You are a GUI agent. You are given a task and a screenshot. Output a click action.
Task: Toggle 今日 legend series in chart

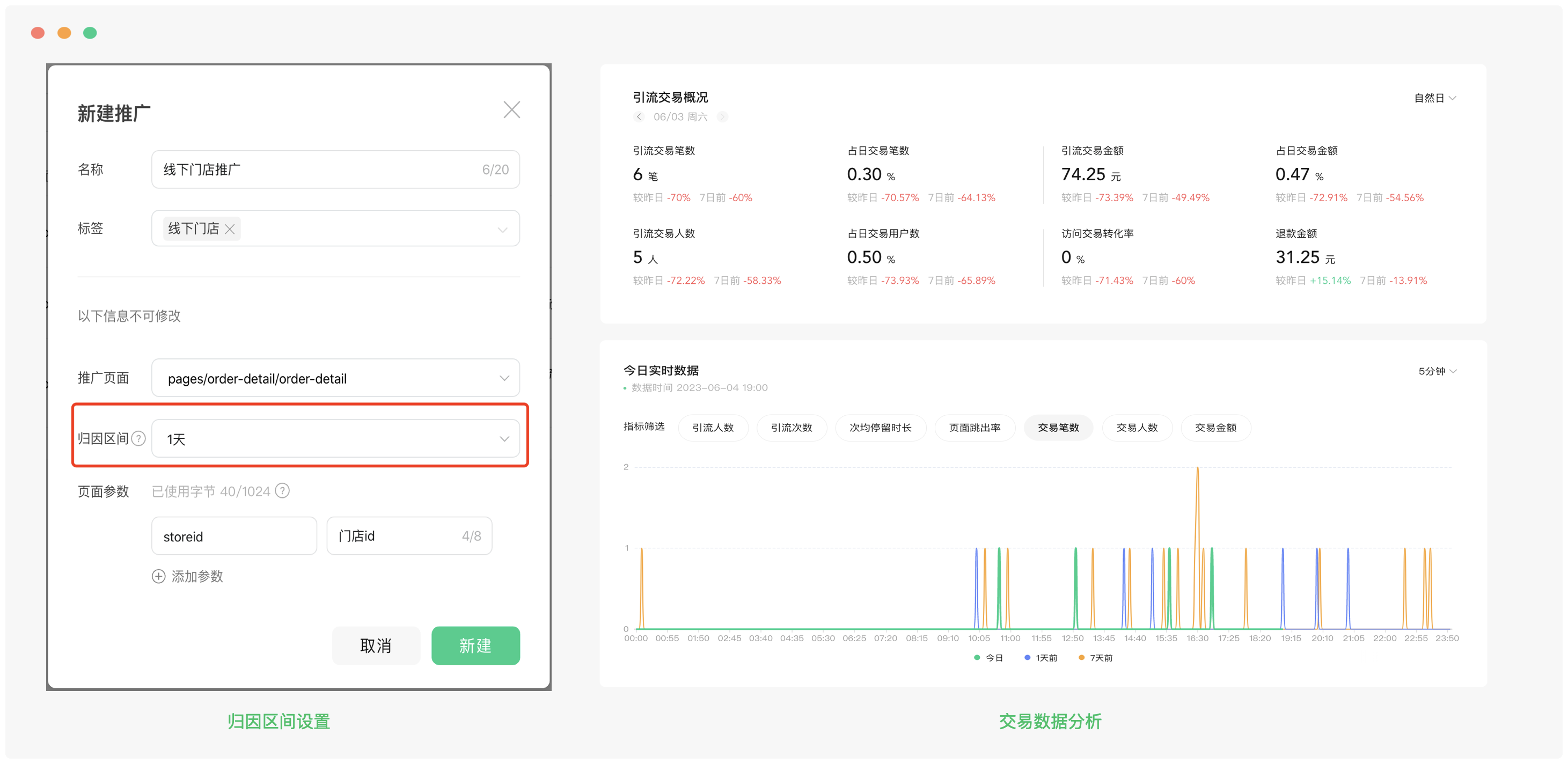click(x=988, y=657)
